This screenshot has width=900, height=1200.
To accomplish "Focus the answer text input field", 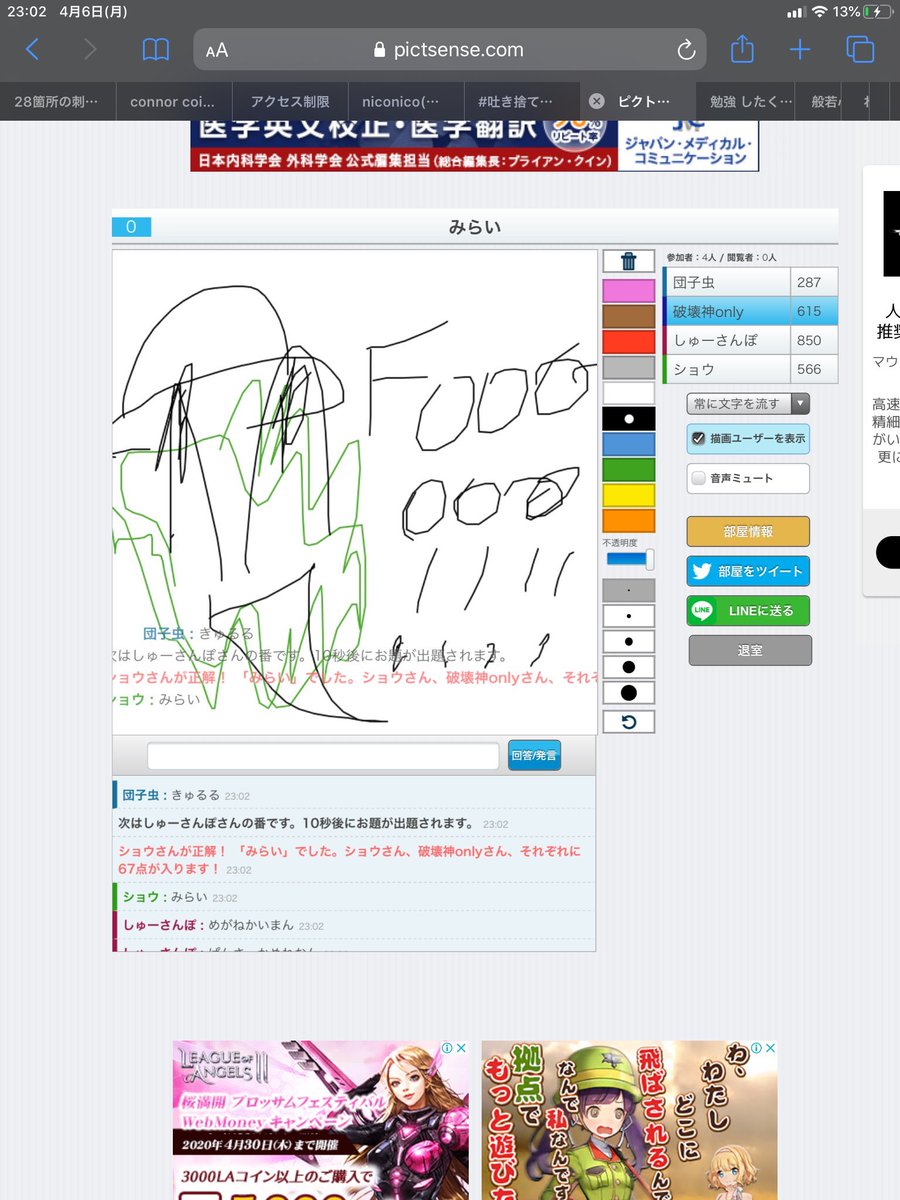I will [323, 756].
